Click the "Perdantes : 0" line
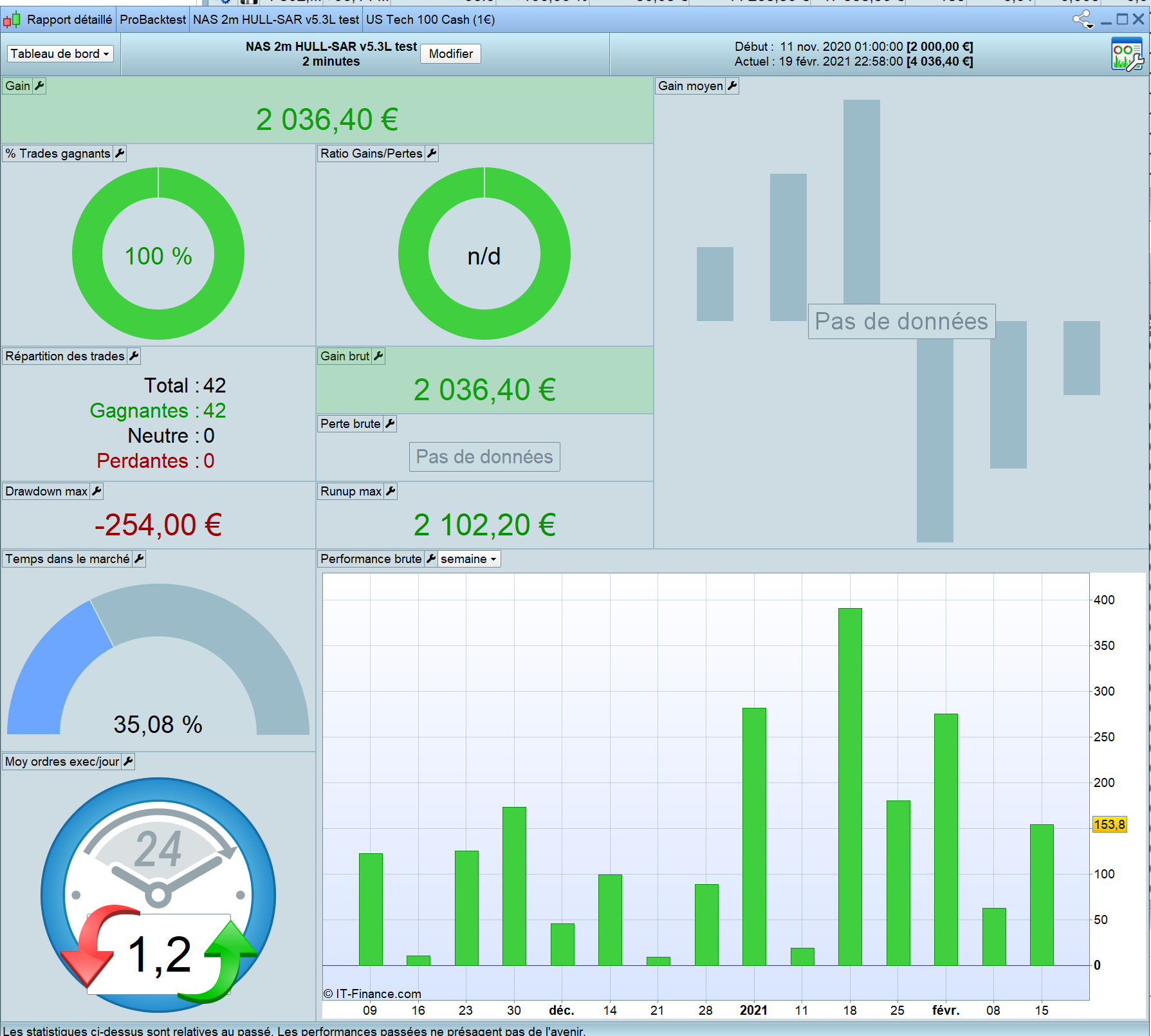Screen dimensions: 1151x1036 click(156, 461)
